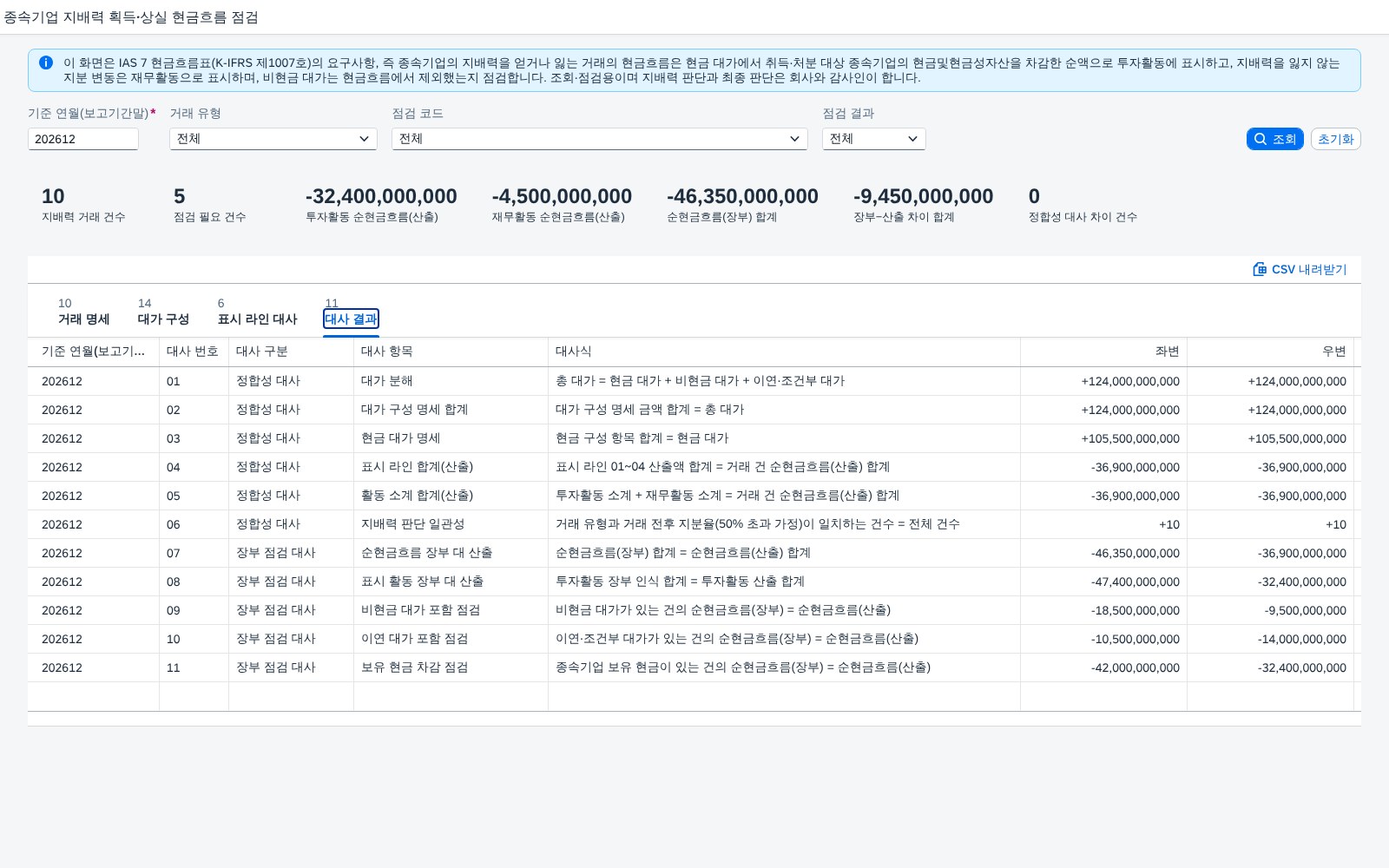The width and height of the screenshot is (1389, 868).
Task: Click the -18,500,000,000 좌변 value
Action: (x=1136, y=610)
